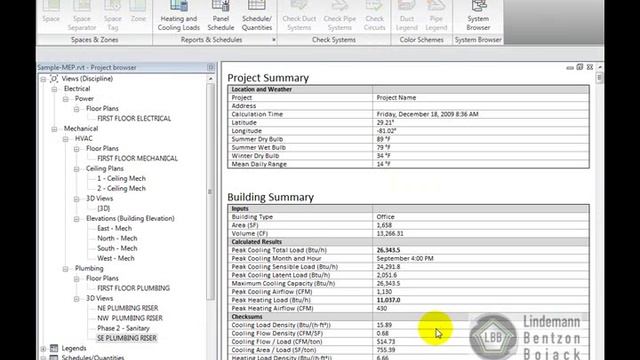The width and height of the screenshot is (640, 360).
Task: Select South - Mech elevation
Action: tap(117, 248)
